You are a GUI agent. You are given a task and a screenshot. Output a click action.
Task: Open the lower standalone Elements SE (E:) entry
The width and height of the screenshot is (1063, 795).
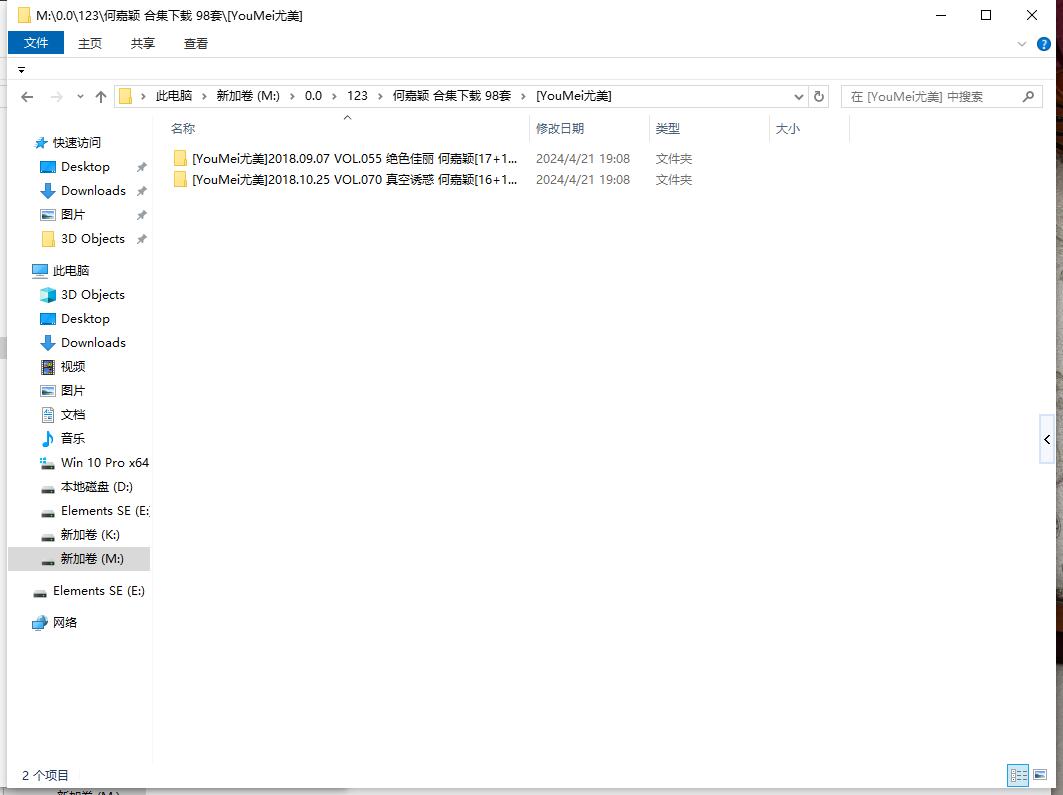[98, 591]
